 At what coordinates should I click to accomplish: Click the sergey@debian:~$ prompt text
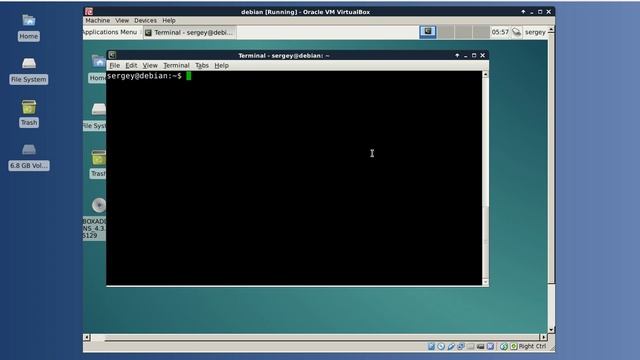point(144,76)
